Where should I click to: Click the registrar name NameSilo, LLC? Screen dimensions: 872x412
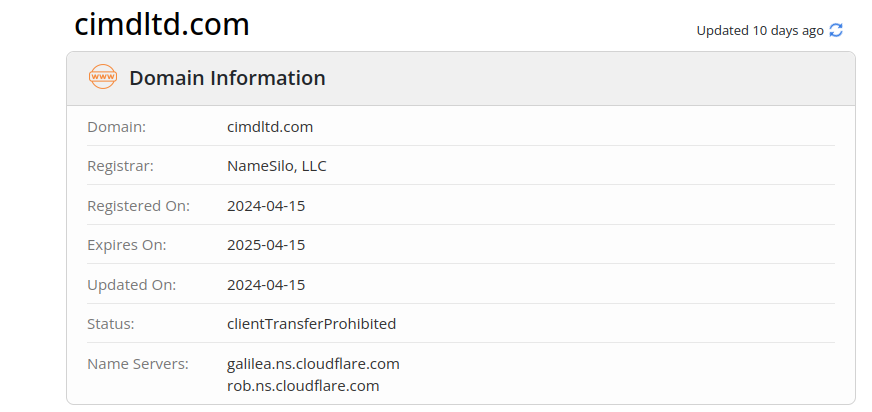(x=277, y=165)
